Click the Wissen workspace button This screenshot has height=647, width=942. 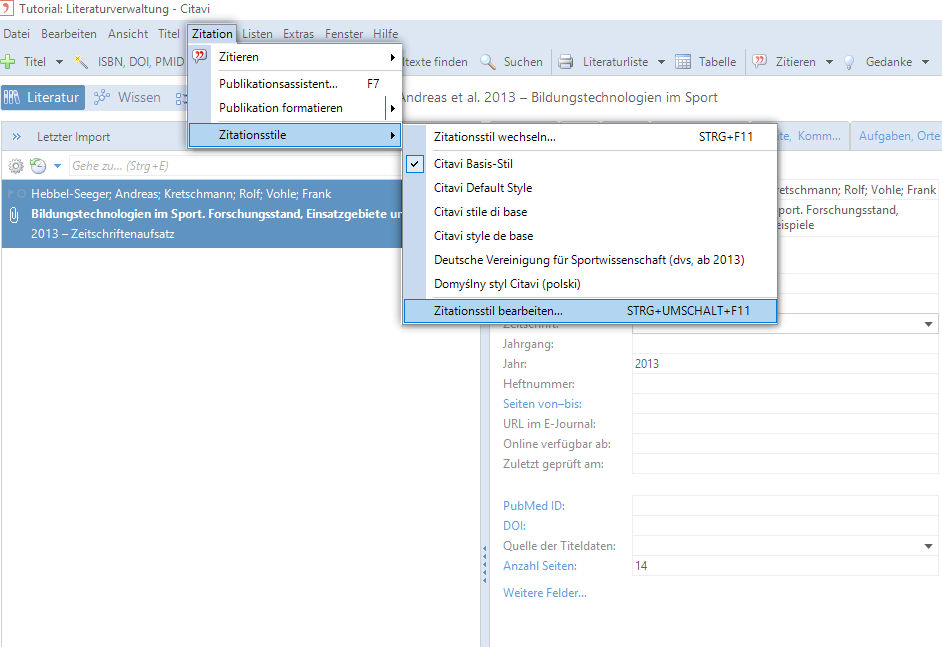tap(128, 97)
